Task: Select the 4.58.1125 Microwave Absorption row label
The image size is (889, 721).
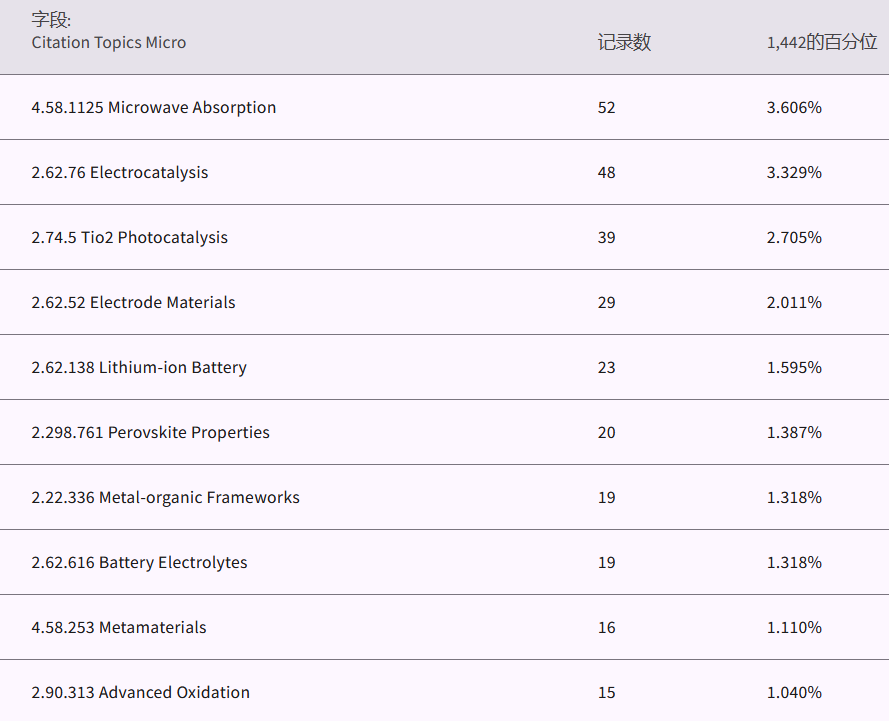Action: [153, 107]
